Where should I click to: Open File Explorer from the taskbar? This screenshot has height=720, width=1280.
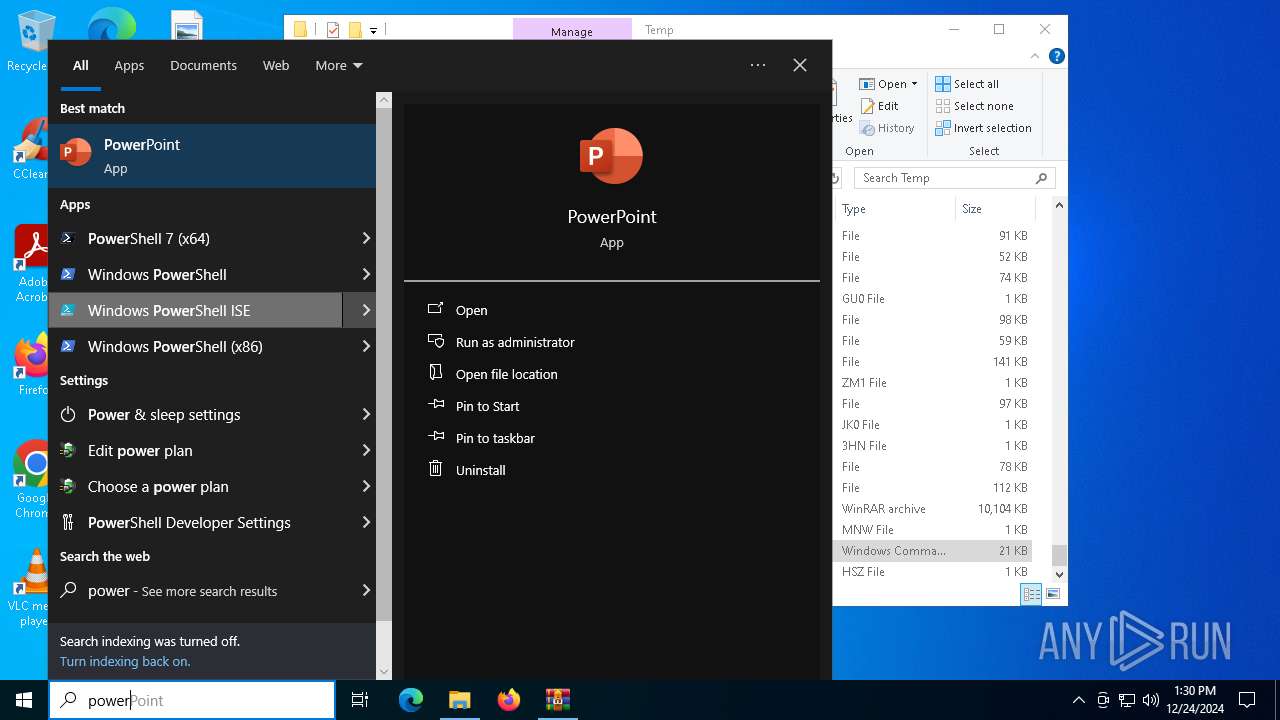click(459, 700)
